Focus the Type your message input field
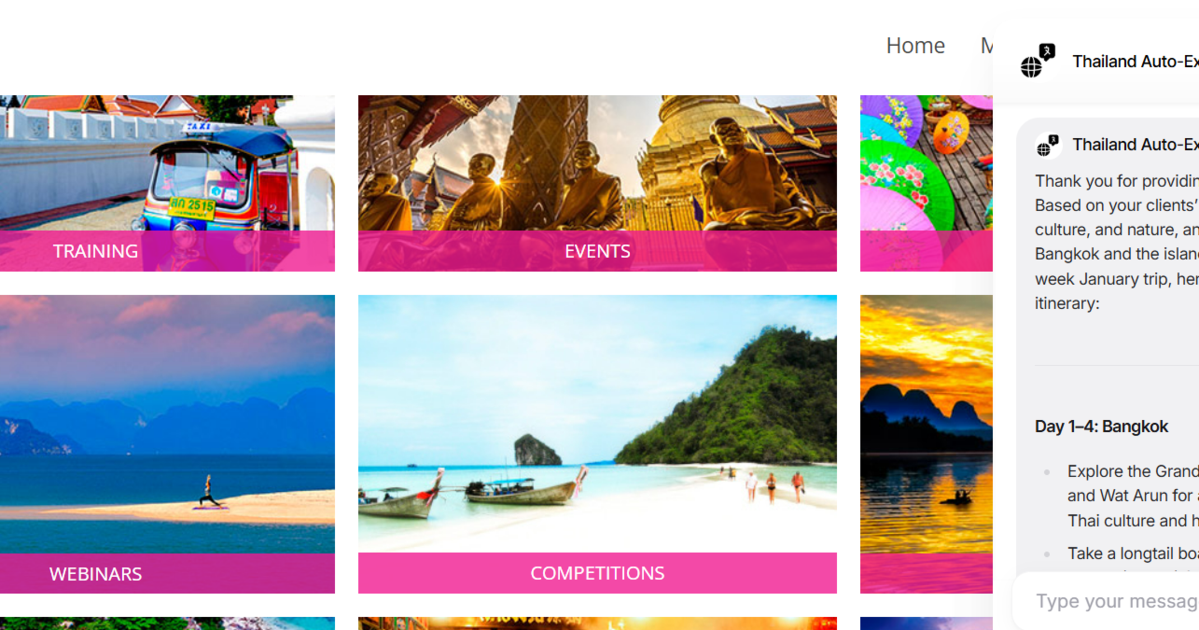Viewport: 1199px width, 630px height. (1106, 601)
